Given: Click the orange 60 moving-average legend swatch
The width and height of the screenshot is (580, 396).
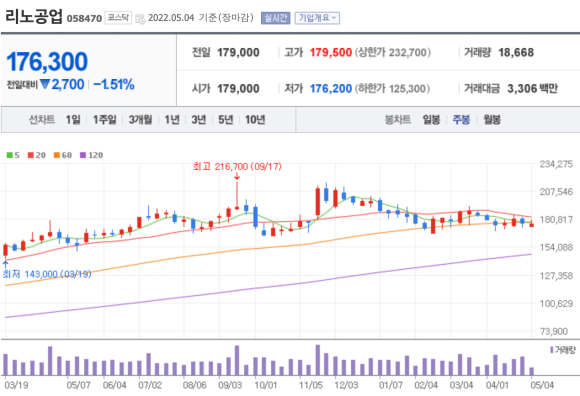Looking at the screenshot, I should coord(57,155).
